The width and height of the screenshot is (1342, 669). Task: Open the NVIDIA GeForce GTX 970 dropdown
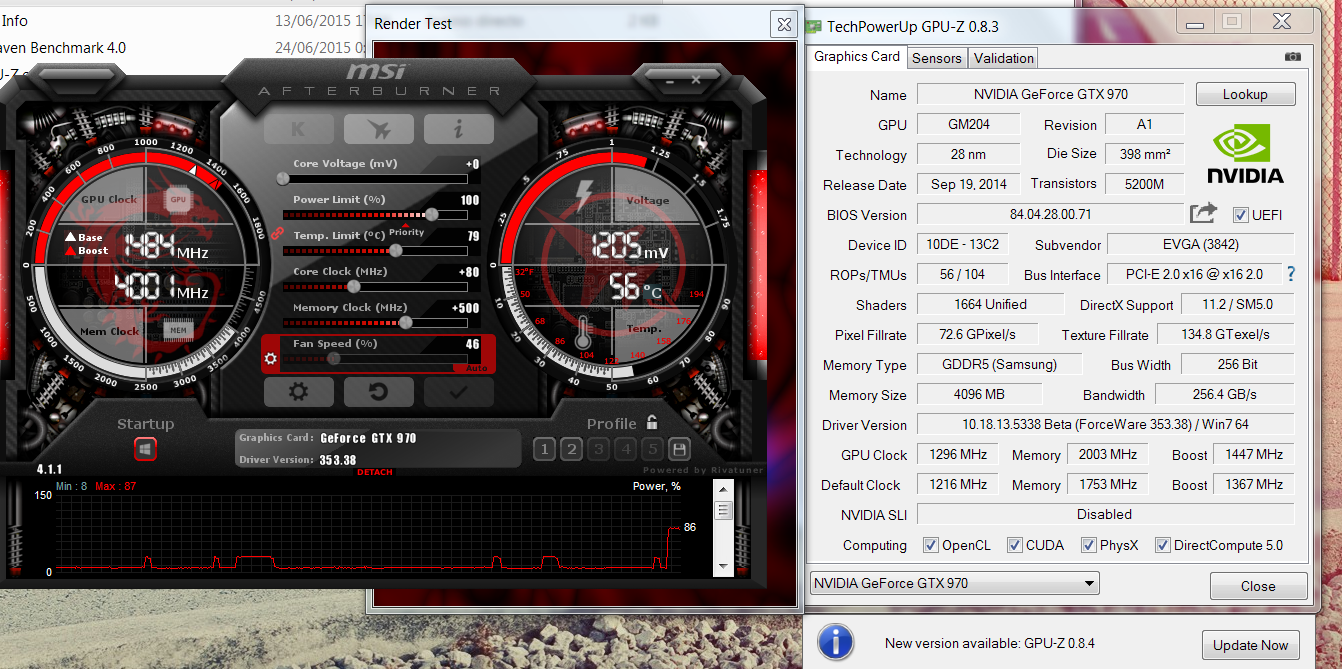(954, 583)
